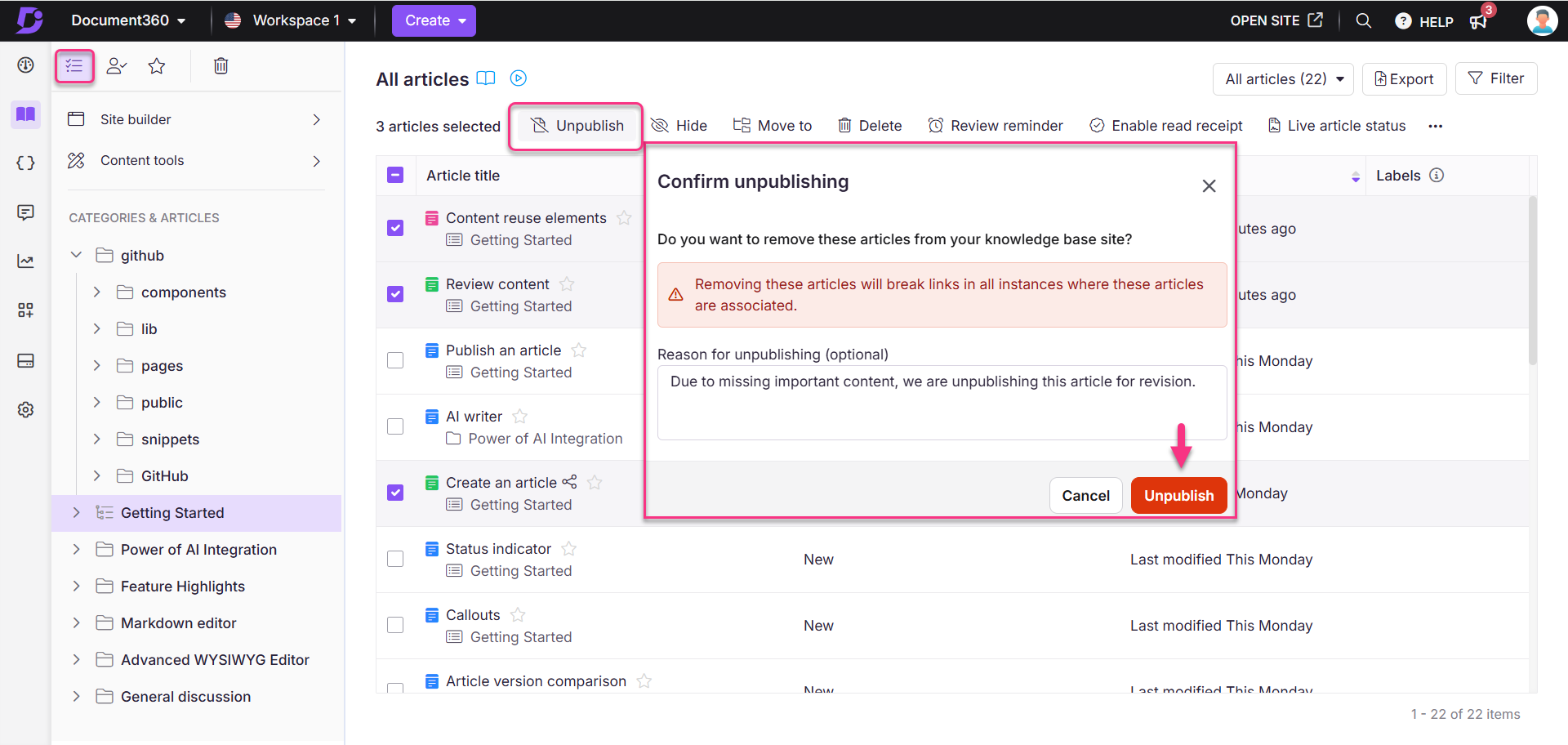Uncheck the Review content checkbox
Viewport: 1568px width, 745px height.
(395, 294)
